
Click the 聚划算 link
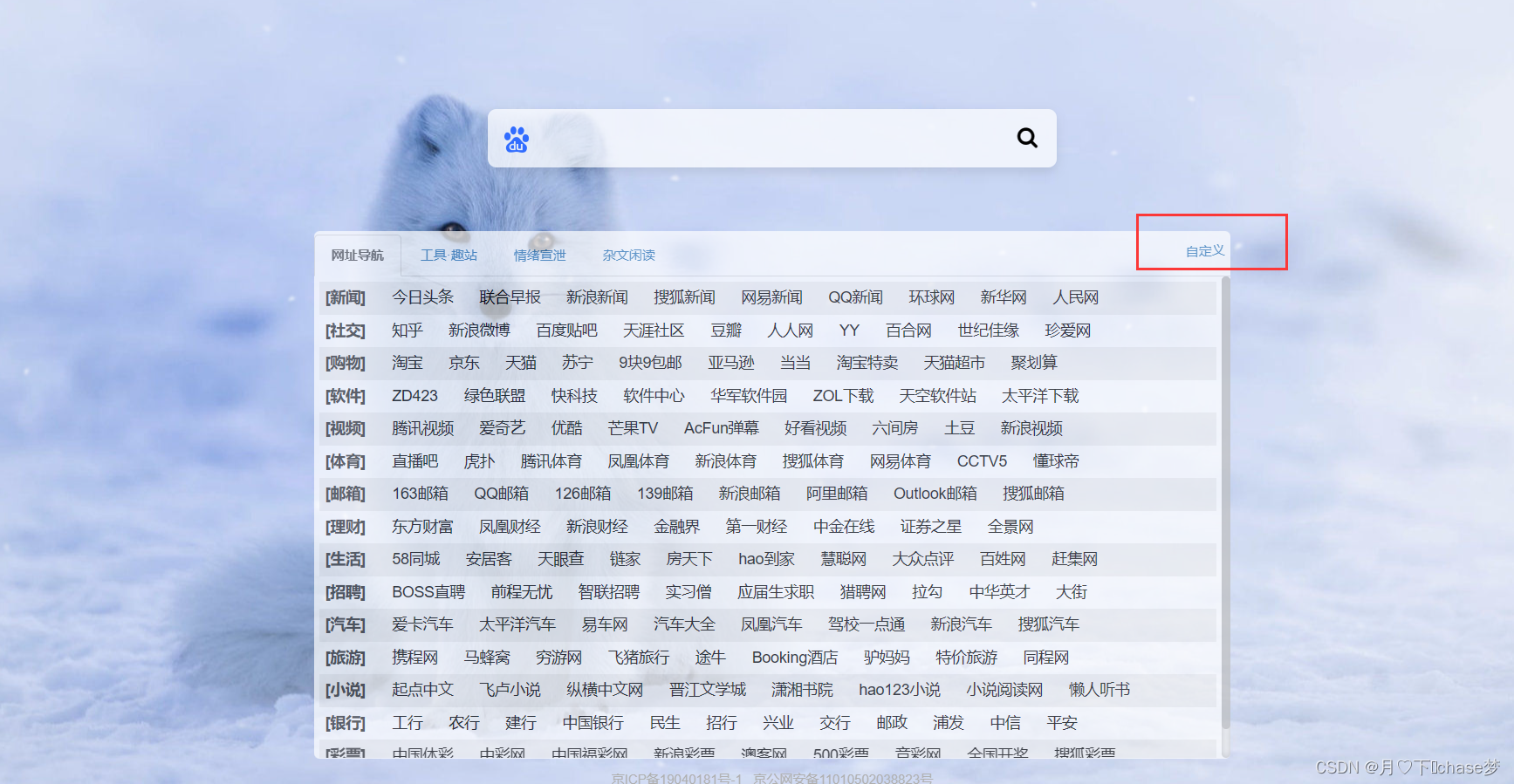(1034, 363)
